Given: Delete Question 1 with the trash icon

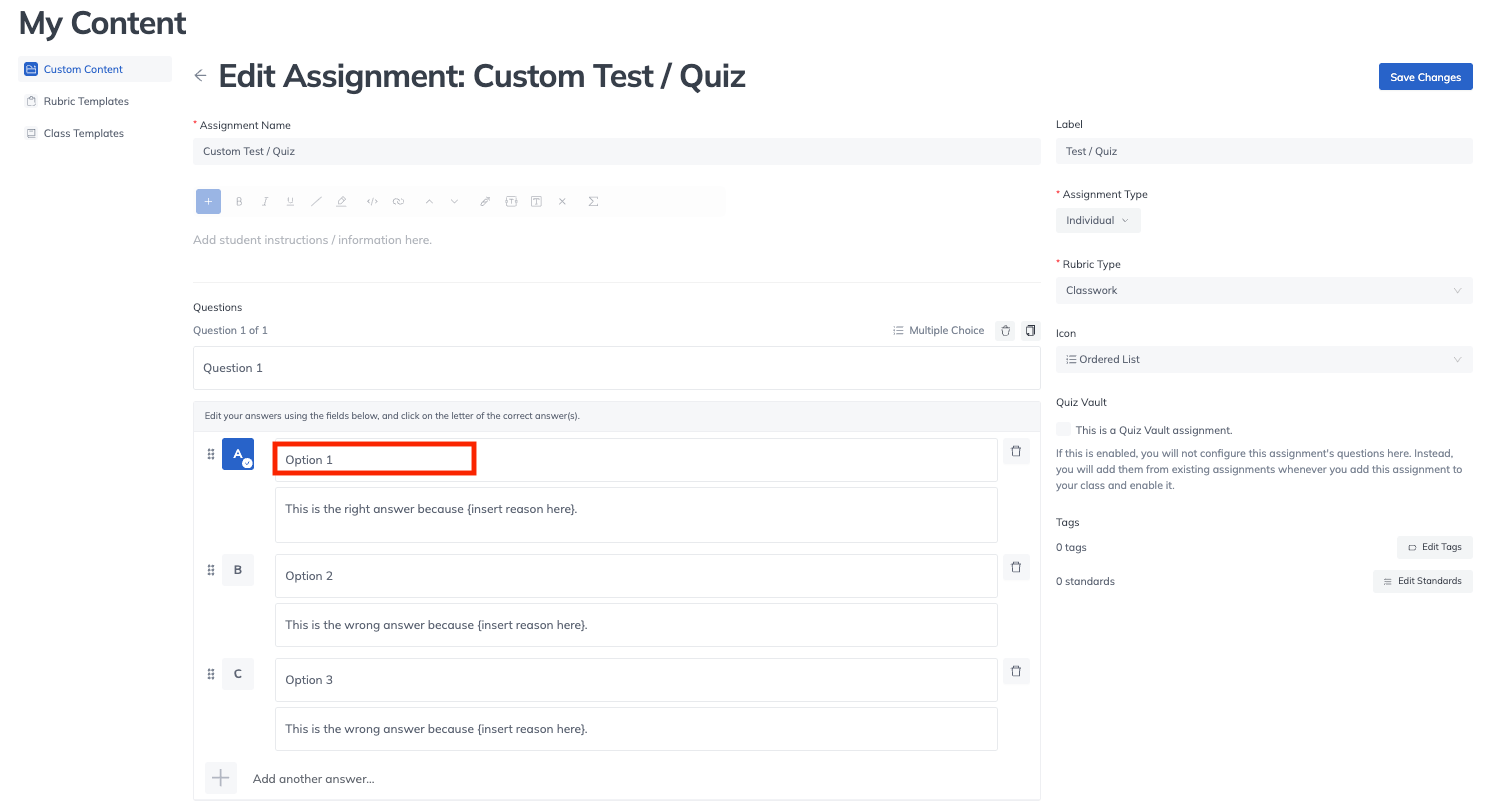Looking at the screenshot, I should coord(1006,331).
